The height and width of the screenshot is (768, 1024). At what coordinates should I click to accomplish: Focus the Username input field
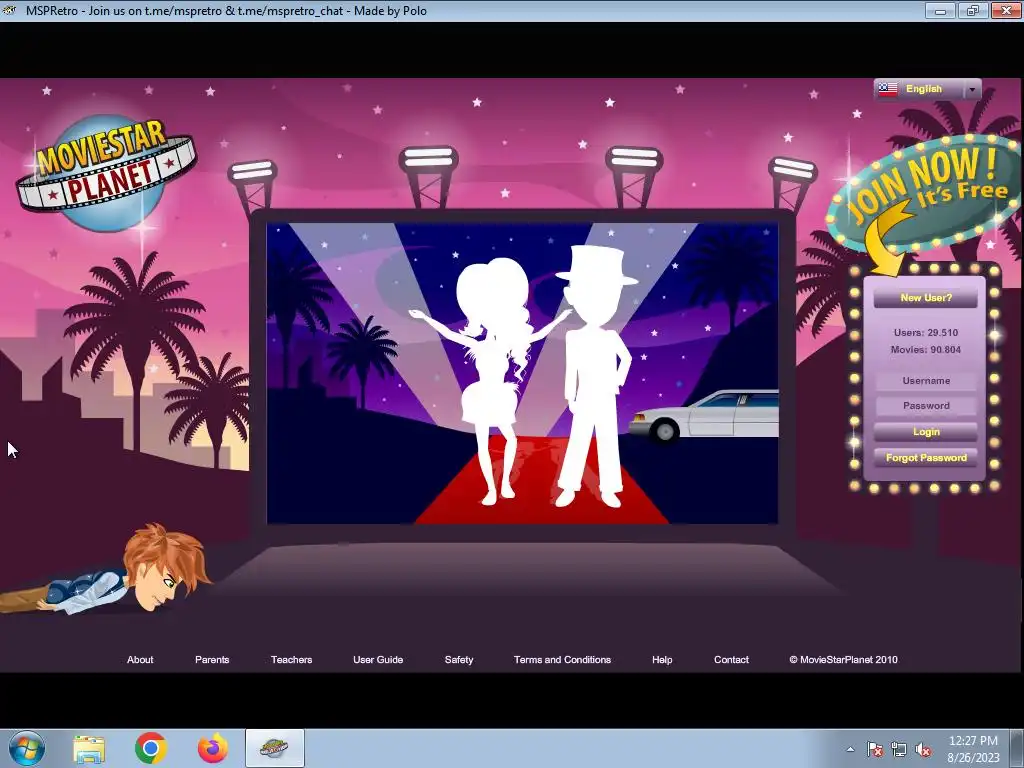[925, 381]
